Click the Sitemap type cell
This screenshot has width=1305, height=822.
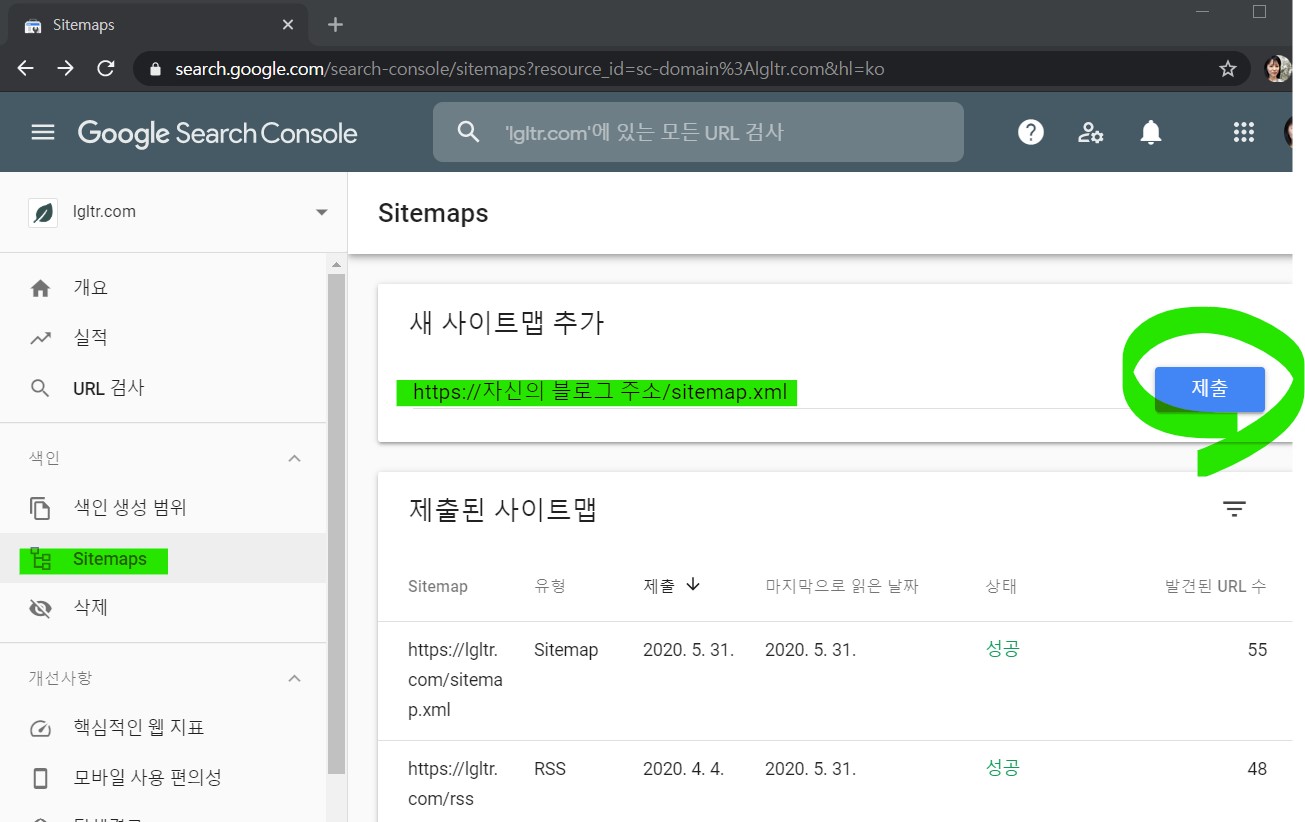(x=566, y=650)
